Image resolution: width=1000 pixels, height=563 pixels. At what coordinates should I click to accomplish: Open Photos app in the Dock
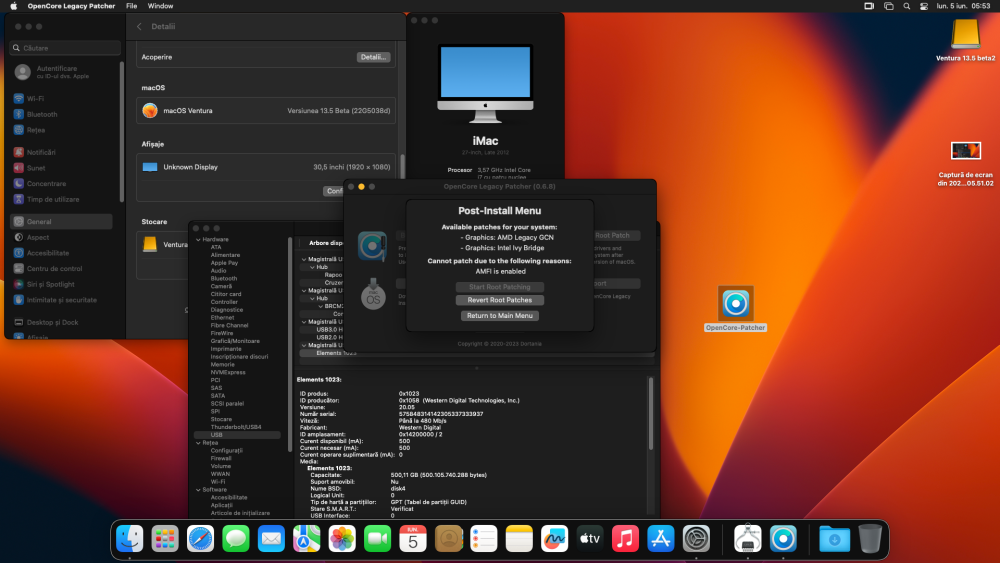(342, 539)
